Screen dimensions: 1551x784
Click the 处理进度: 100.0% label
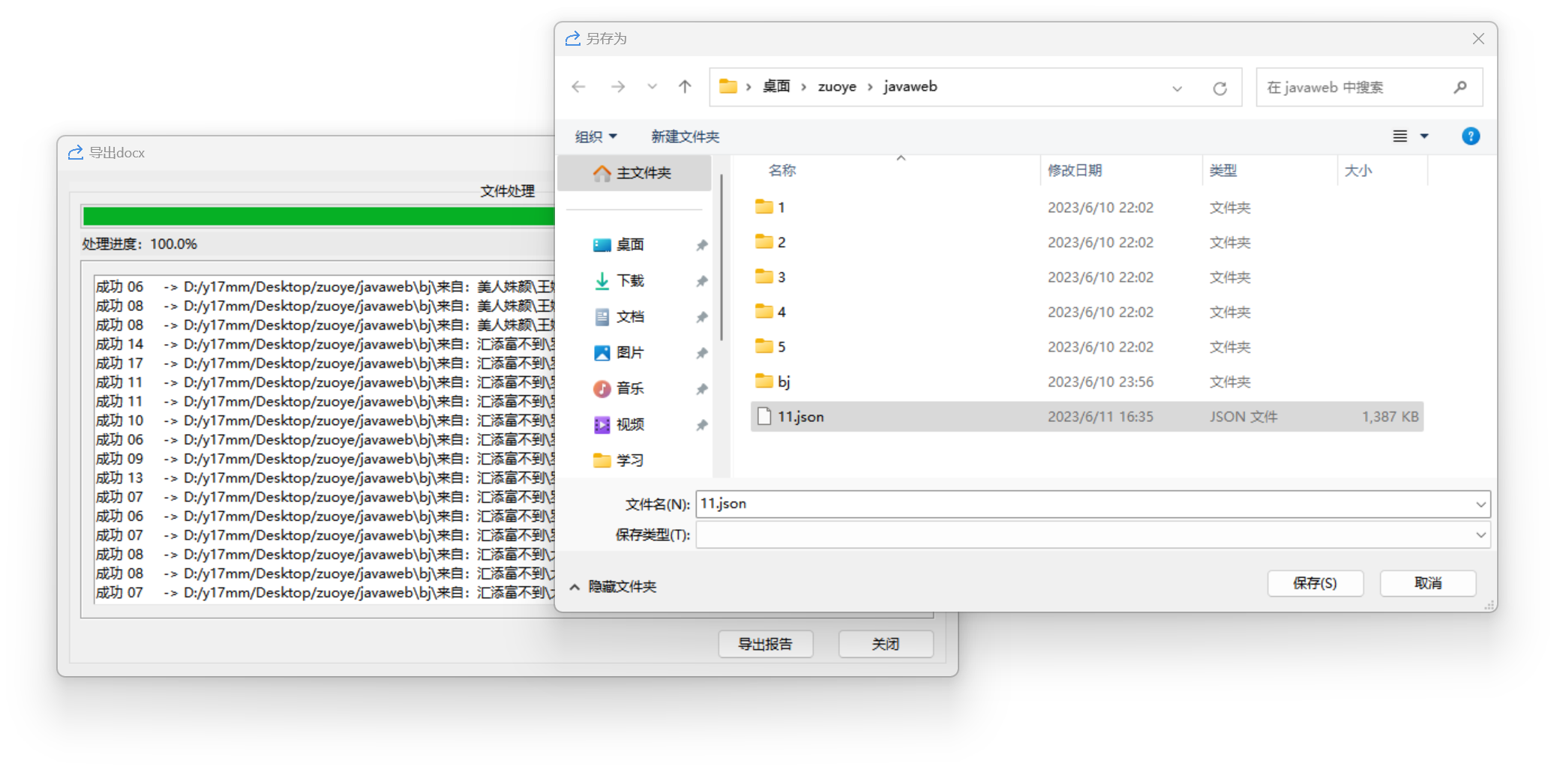tap(139, 244)
